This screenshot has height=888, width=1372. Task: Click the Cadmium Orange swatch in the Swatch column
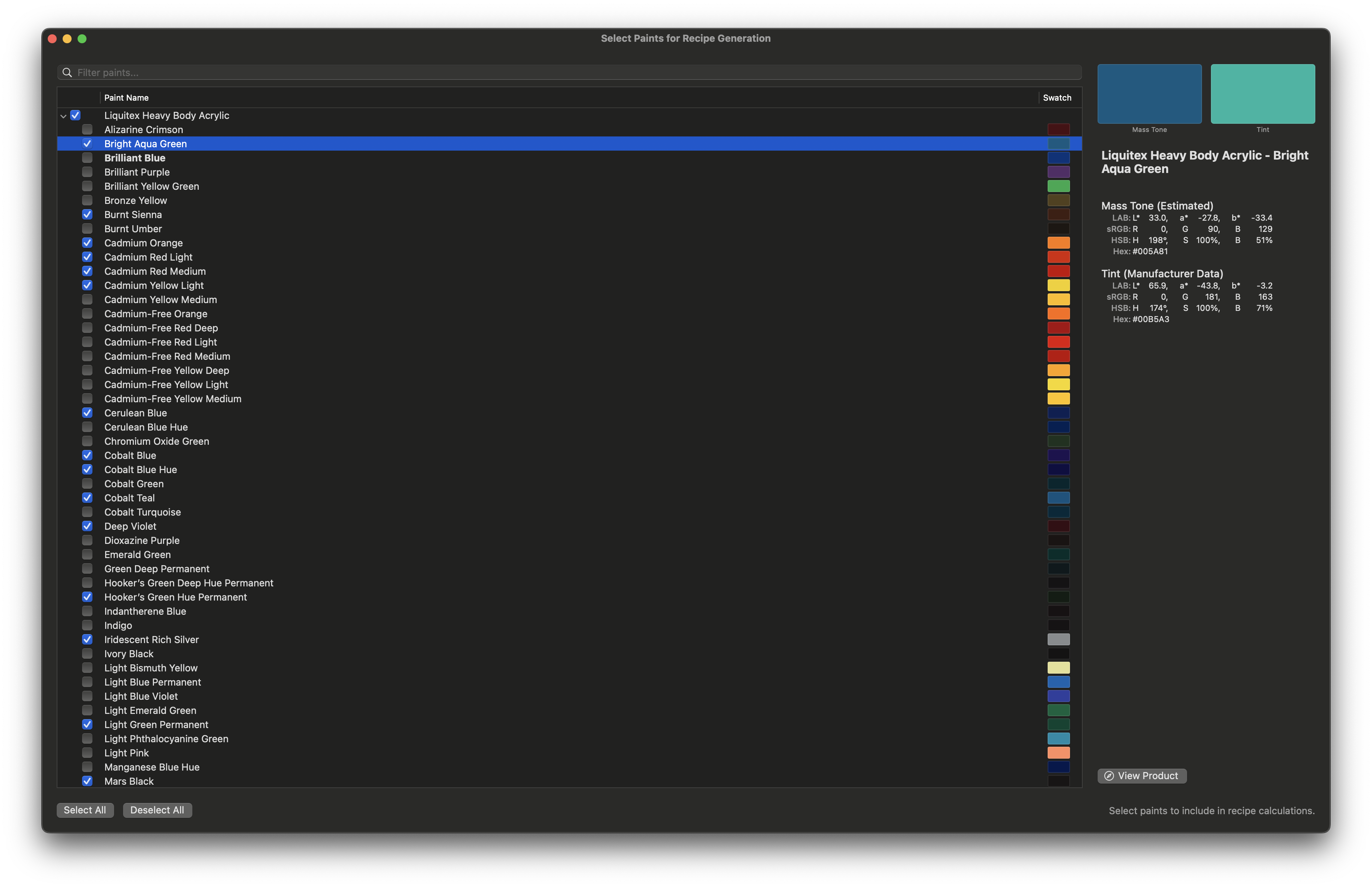pyautogui.click(x=1058, y=243)
